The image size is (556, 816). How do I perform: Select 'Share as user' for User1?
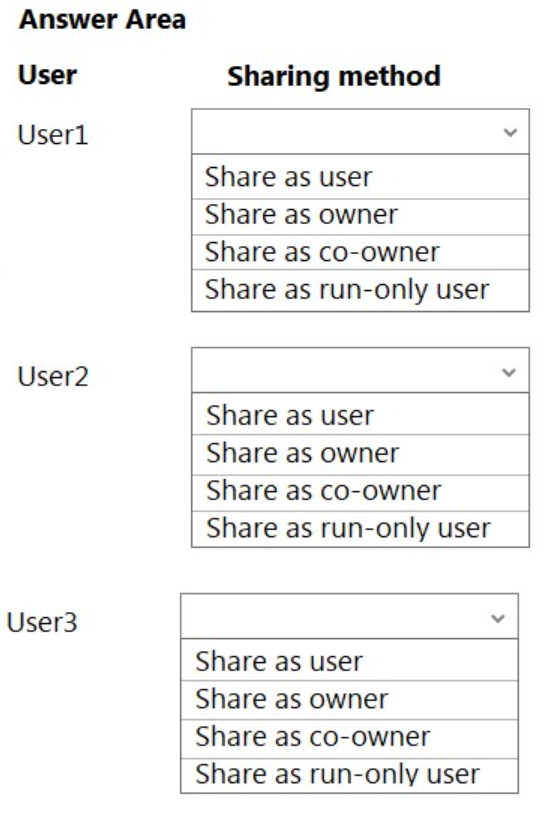(360, 177)
